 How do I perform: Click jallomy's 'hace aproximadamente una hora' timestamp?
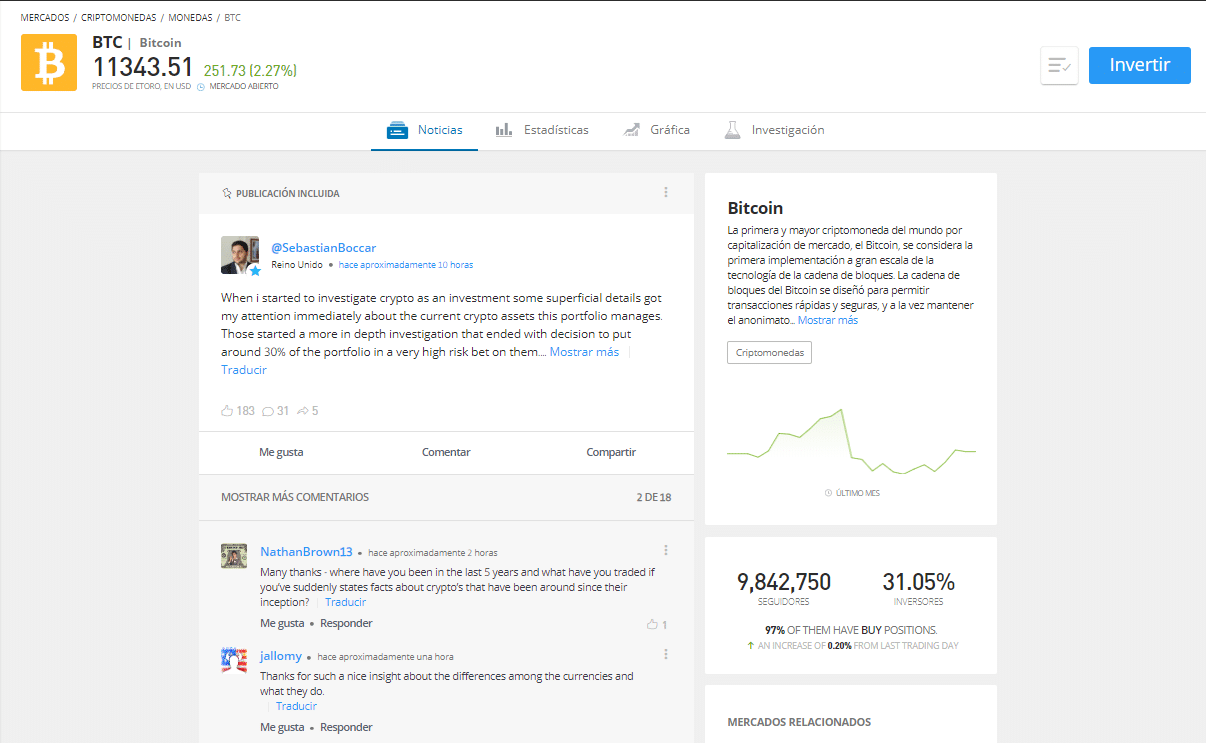tap(385, 657)
